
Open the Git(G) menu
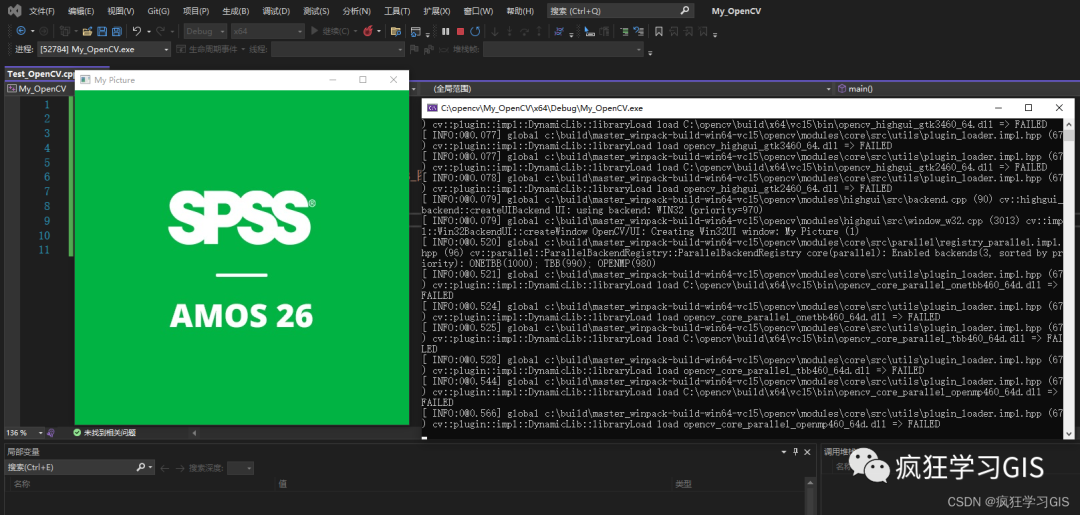[159, 11]
